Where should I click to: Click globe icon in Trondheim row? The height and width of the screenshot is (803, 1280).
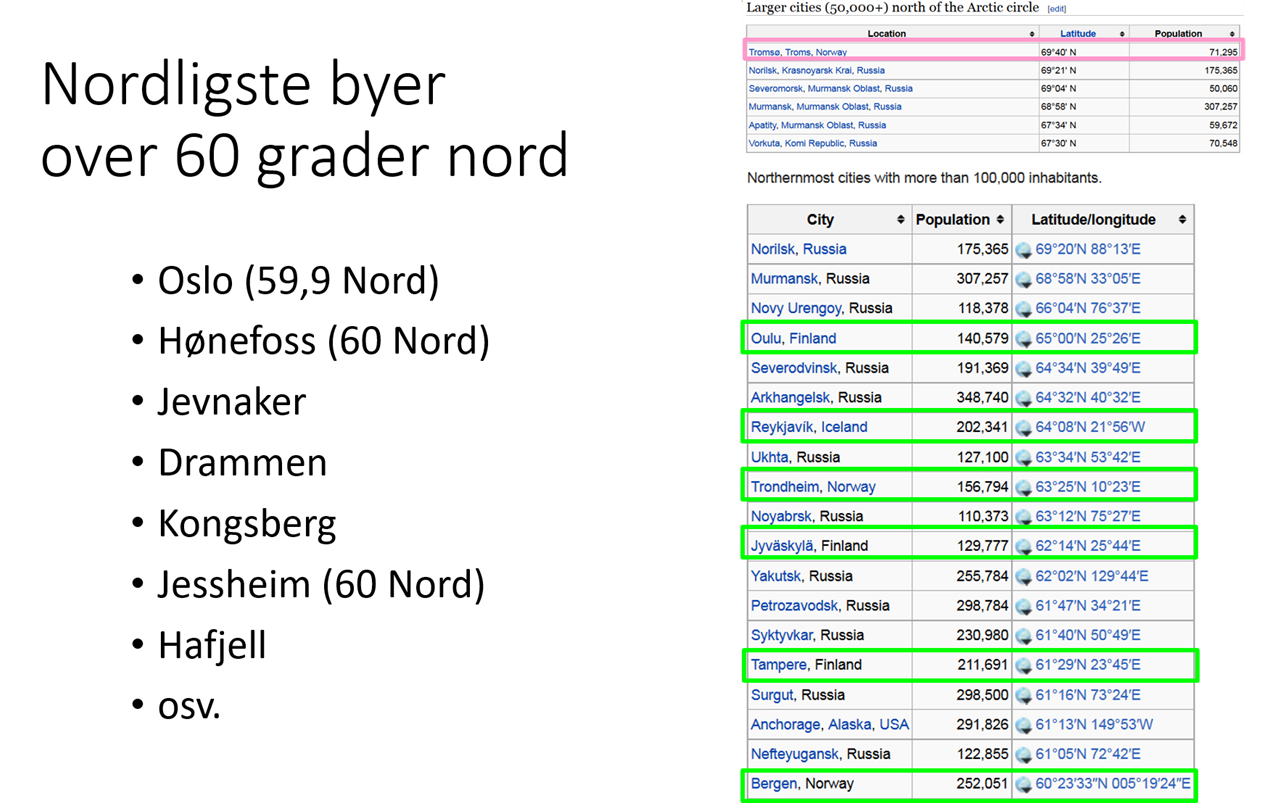tap(1024, 487)
